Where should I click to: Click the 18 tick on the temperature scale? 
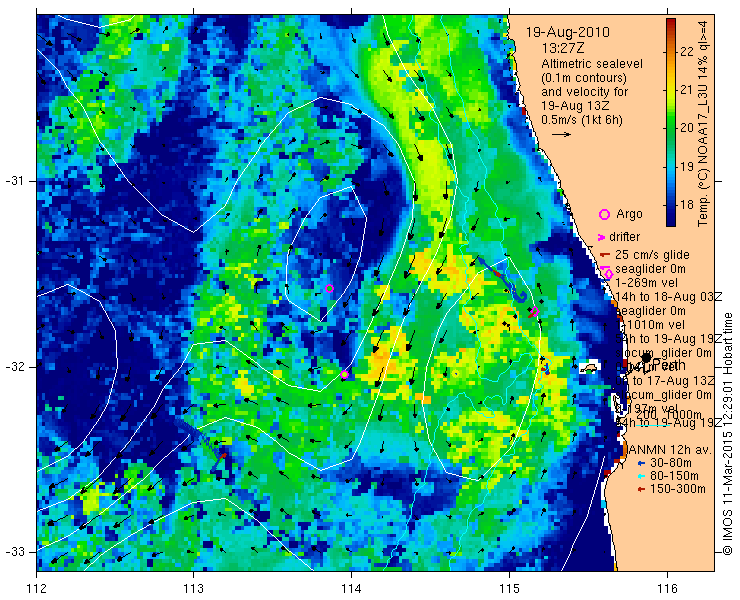coord(687,205)
